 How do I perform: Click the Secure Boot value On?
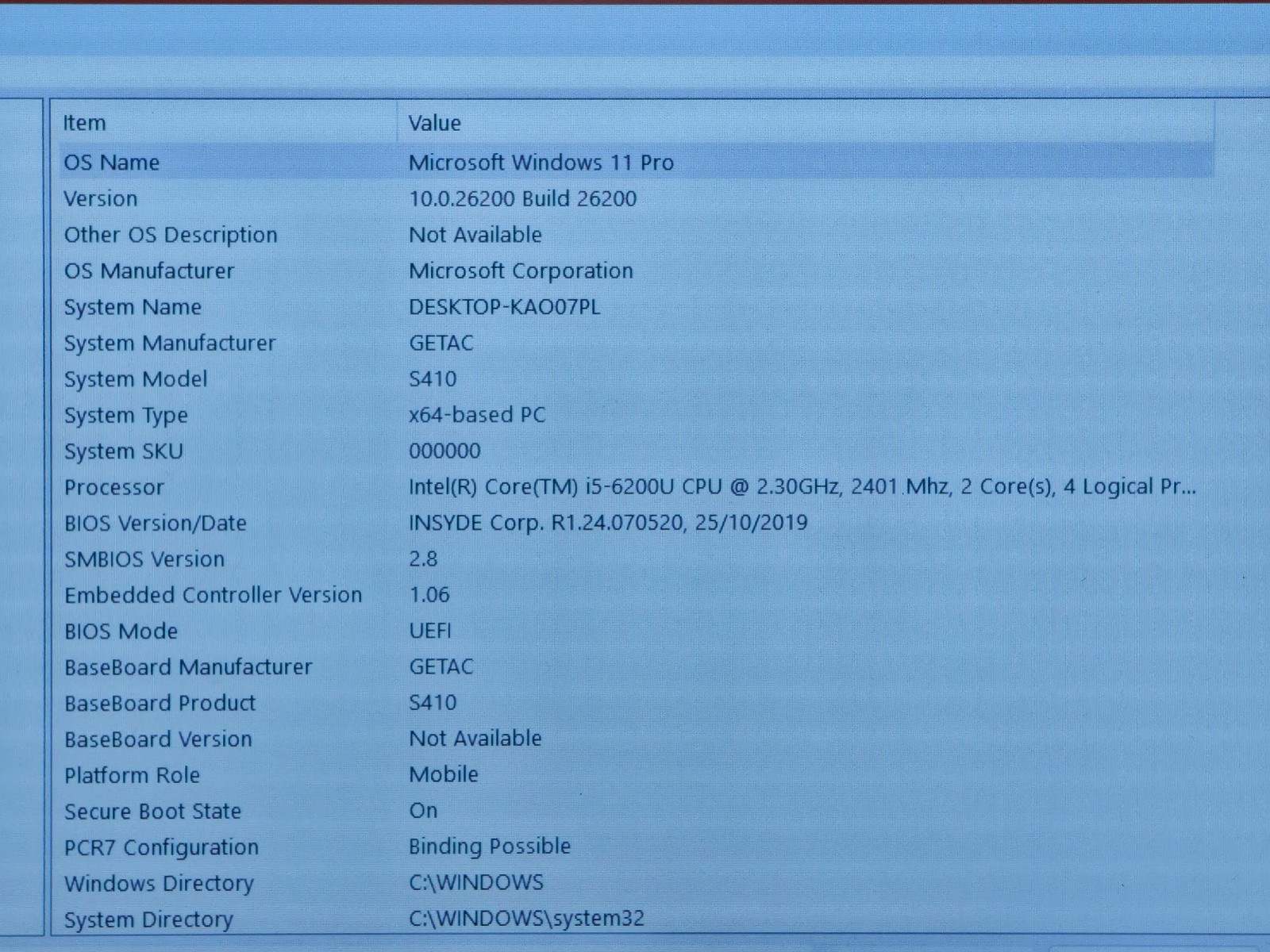click(x=423, y=811)
